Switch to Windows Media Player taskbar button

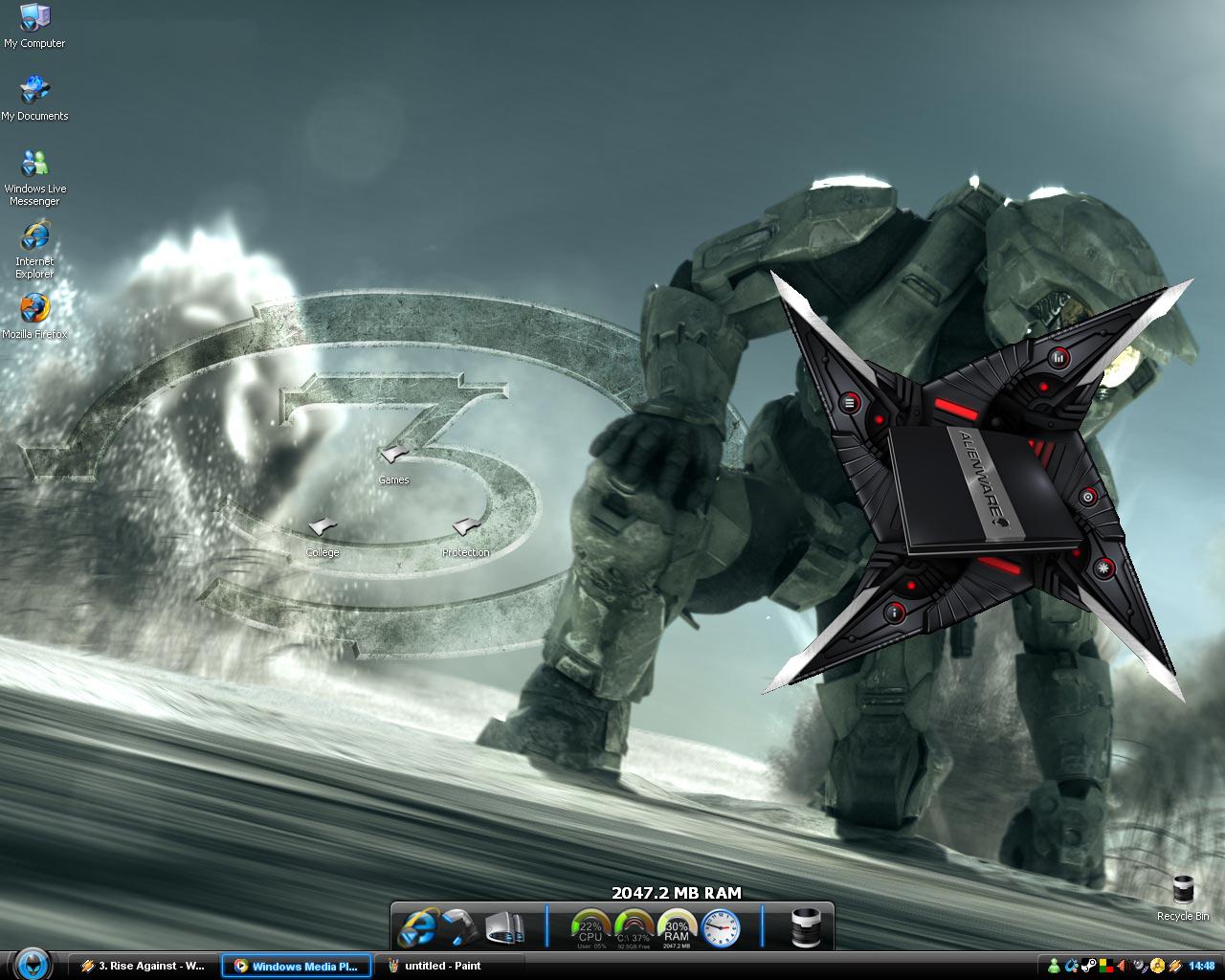[x=296, y=966]
